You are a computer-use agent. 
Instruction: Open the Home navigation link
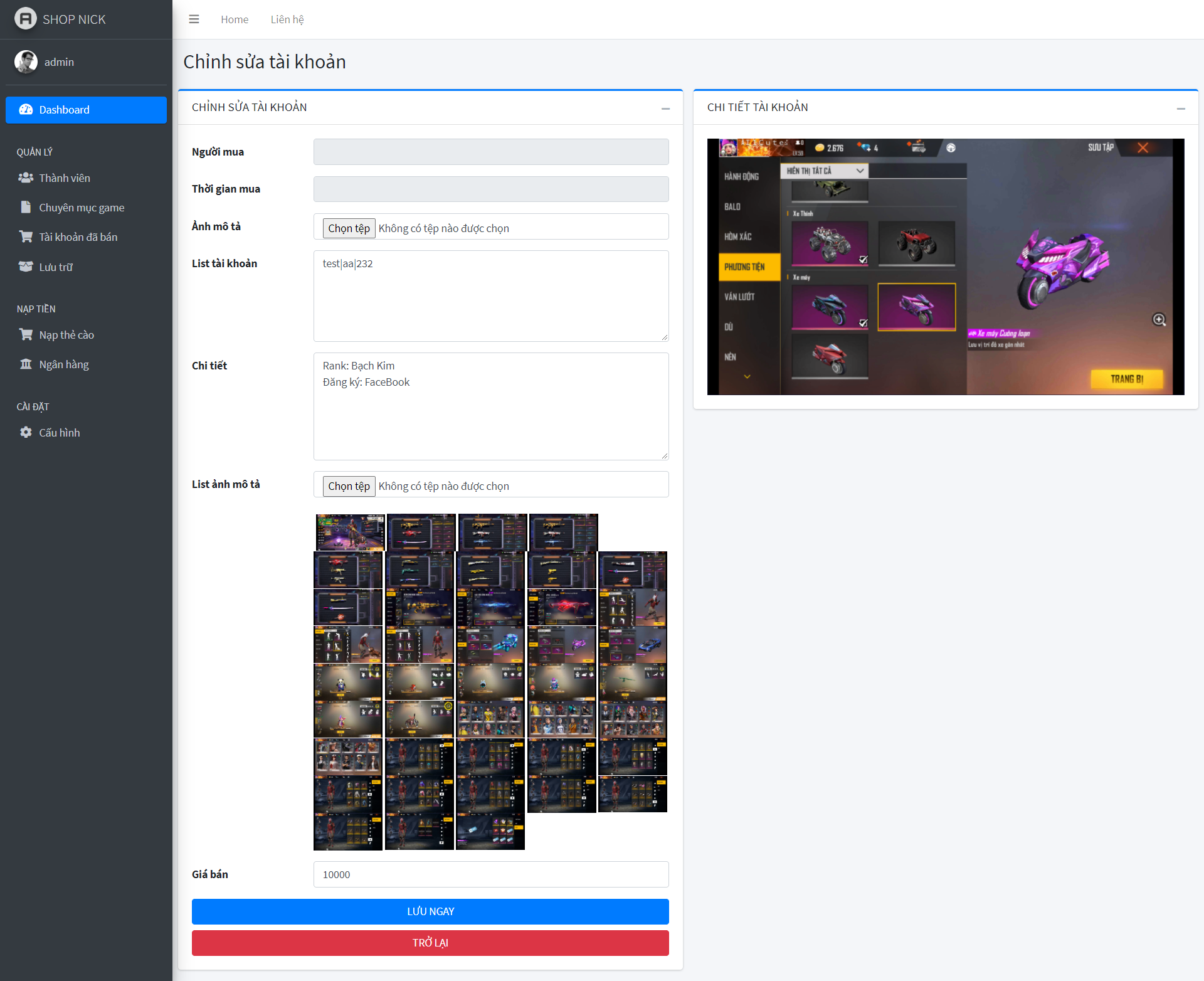coord(235,19)
